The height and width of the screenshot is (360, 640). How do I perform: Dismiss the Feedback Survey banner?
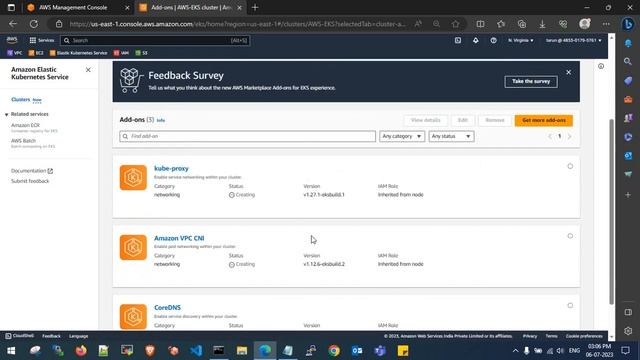point(569,72)
